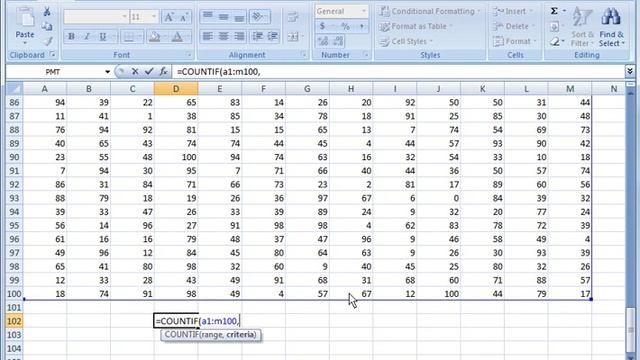Select column D header
Viewport: 640px width, 360px height.
click(176, 89)
